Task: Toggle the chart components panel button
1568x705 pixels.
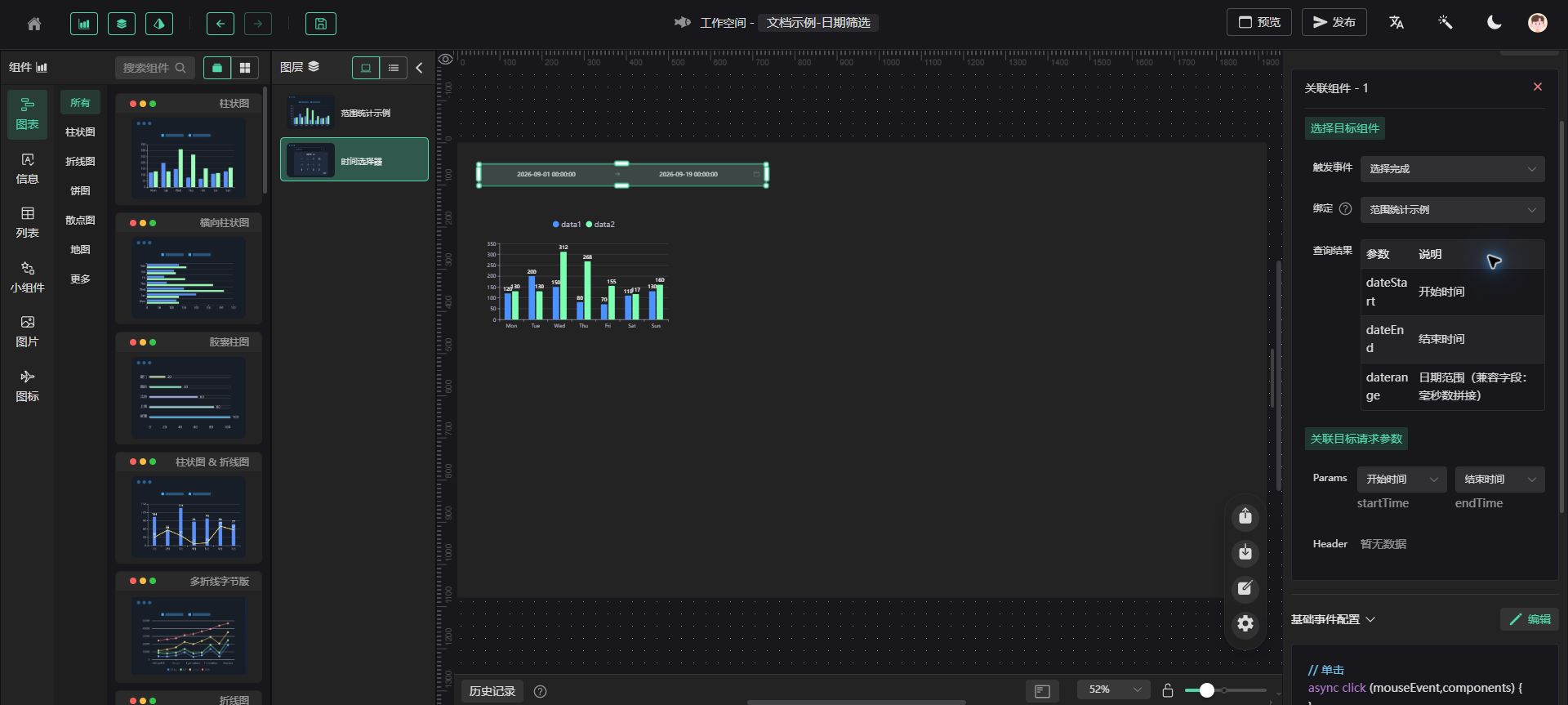Action: pos(84,24)
